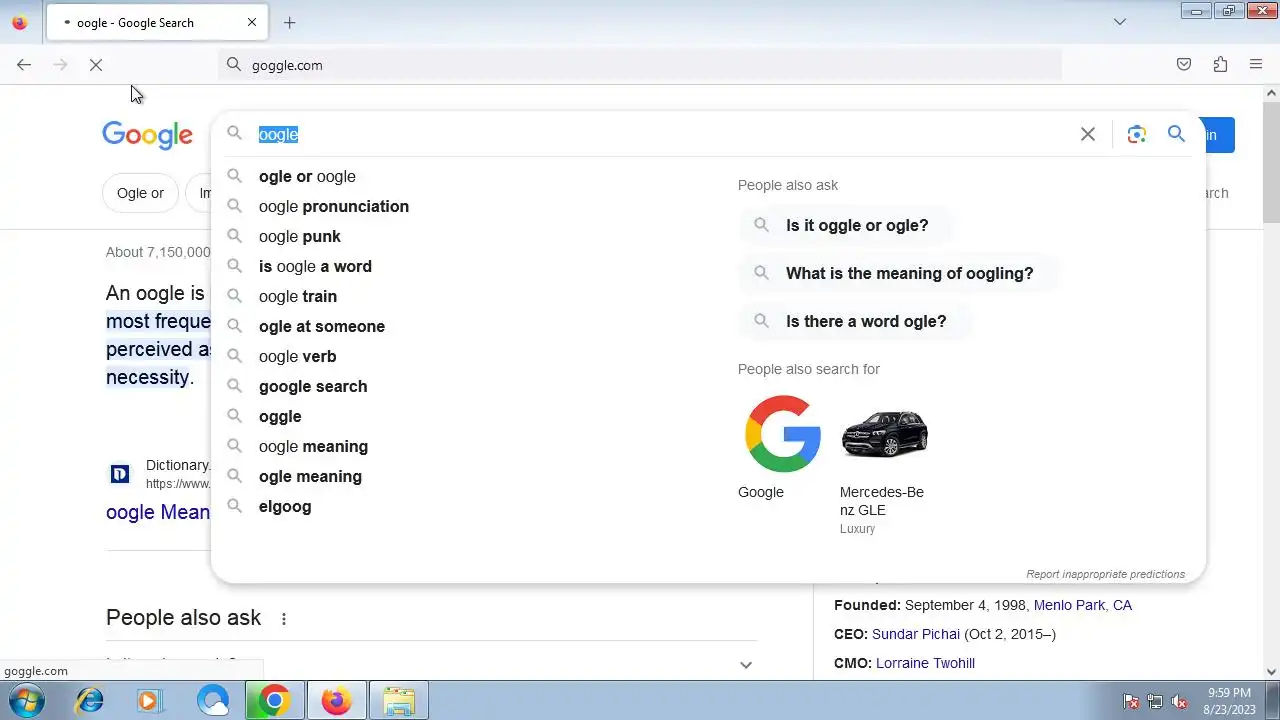Screen dimensions: 1280x720
Task: Click the vertical scrollbar thumb
Action: pos(1271,163)
